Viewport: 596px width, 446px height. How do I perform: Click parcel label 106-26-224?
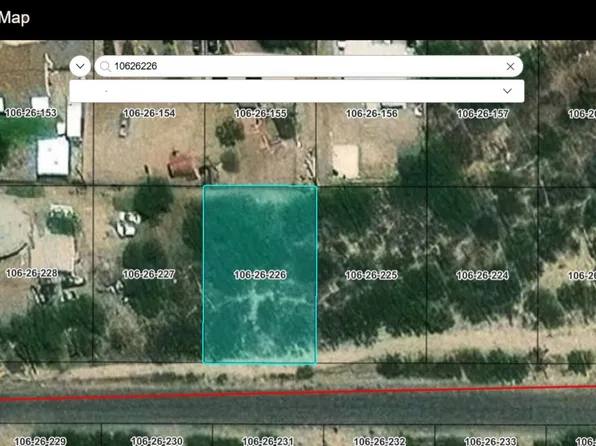tap(482, 275)
